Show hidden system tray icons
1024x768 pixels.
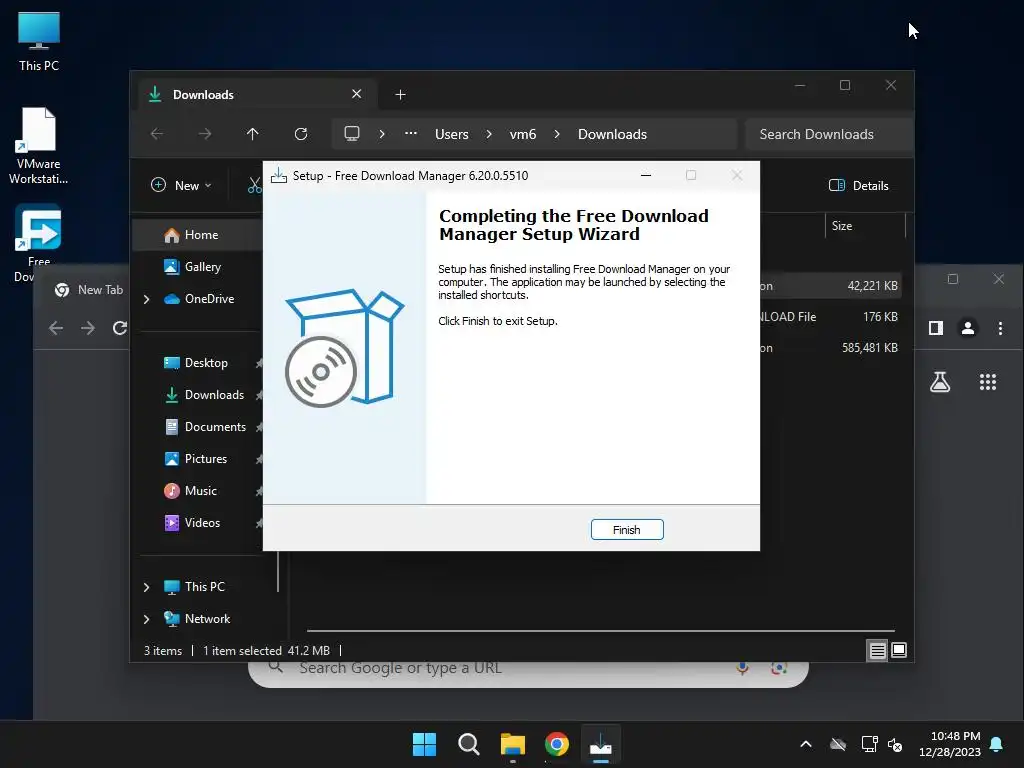[x=806, y=744]
